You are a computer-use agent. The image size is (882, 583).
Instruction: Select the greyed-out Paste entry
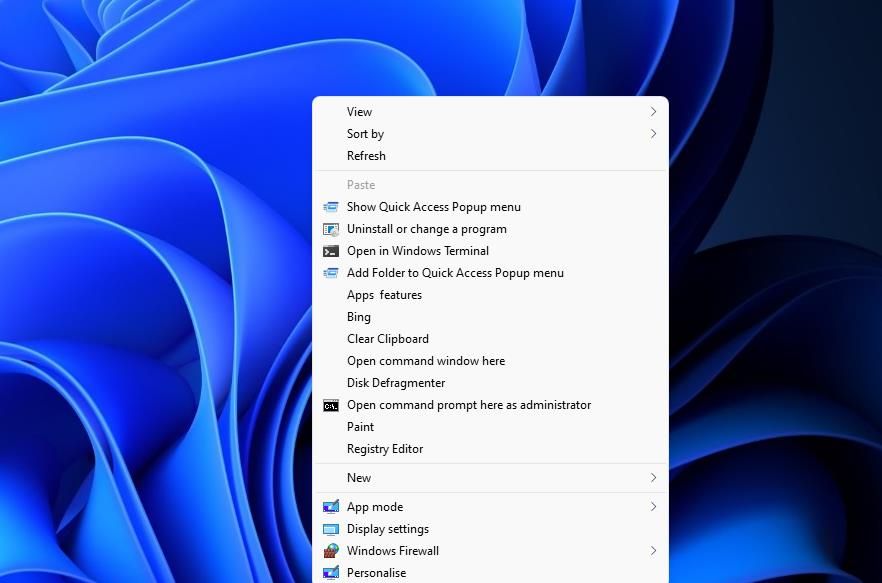coord(490,185)
